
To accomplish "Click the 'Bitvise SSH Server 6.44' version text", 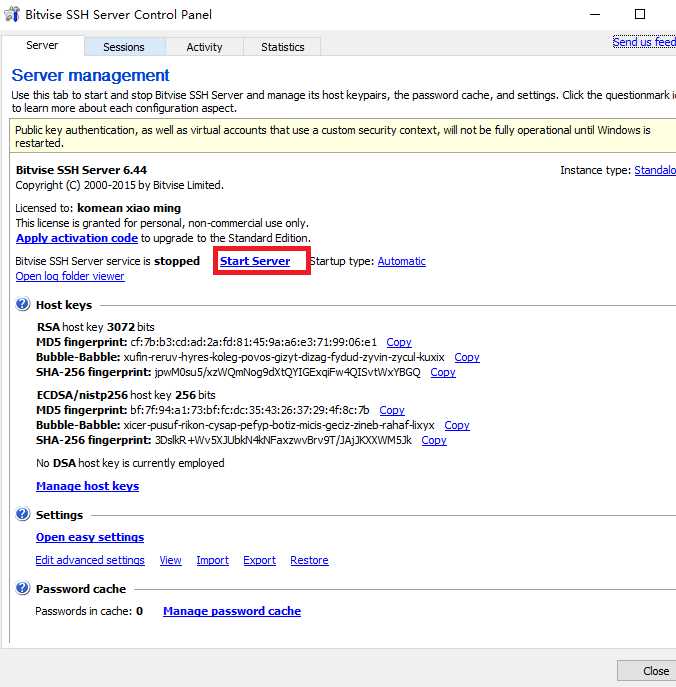I will (81, 170).
